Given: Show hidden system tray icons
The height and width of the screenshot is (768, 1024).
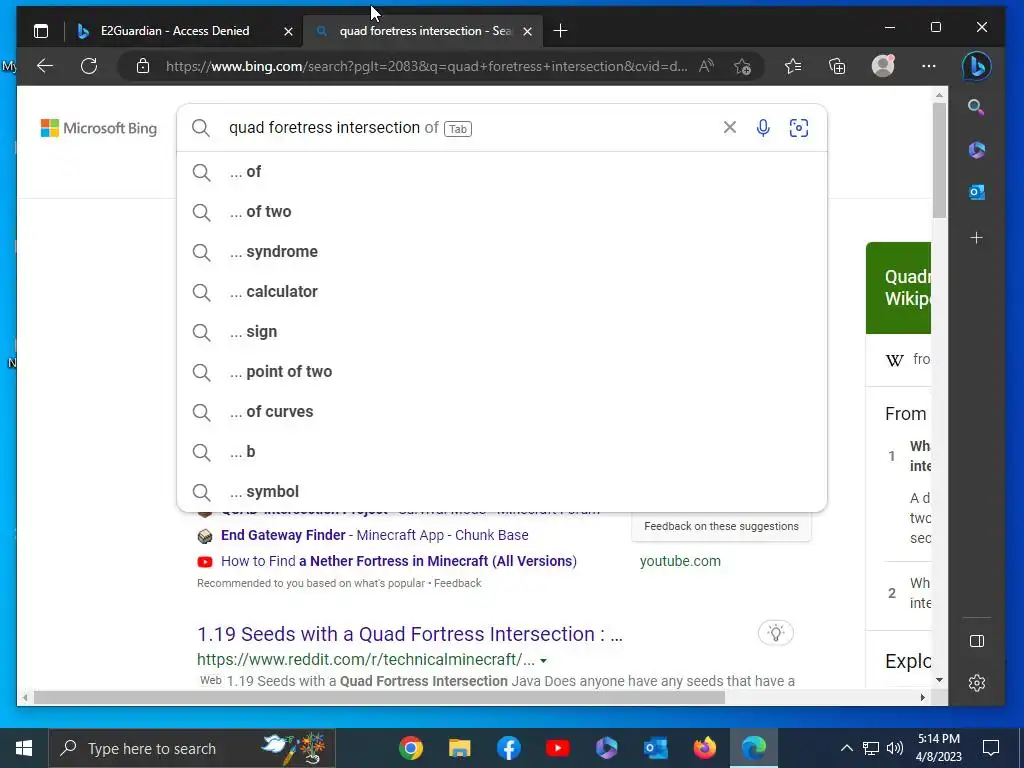Looking at the screenshot, I should point(846,748).
